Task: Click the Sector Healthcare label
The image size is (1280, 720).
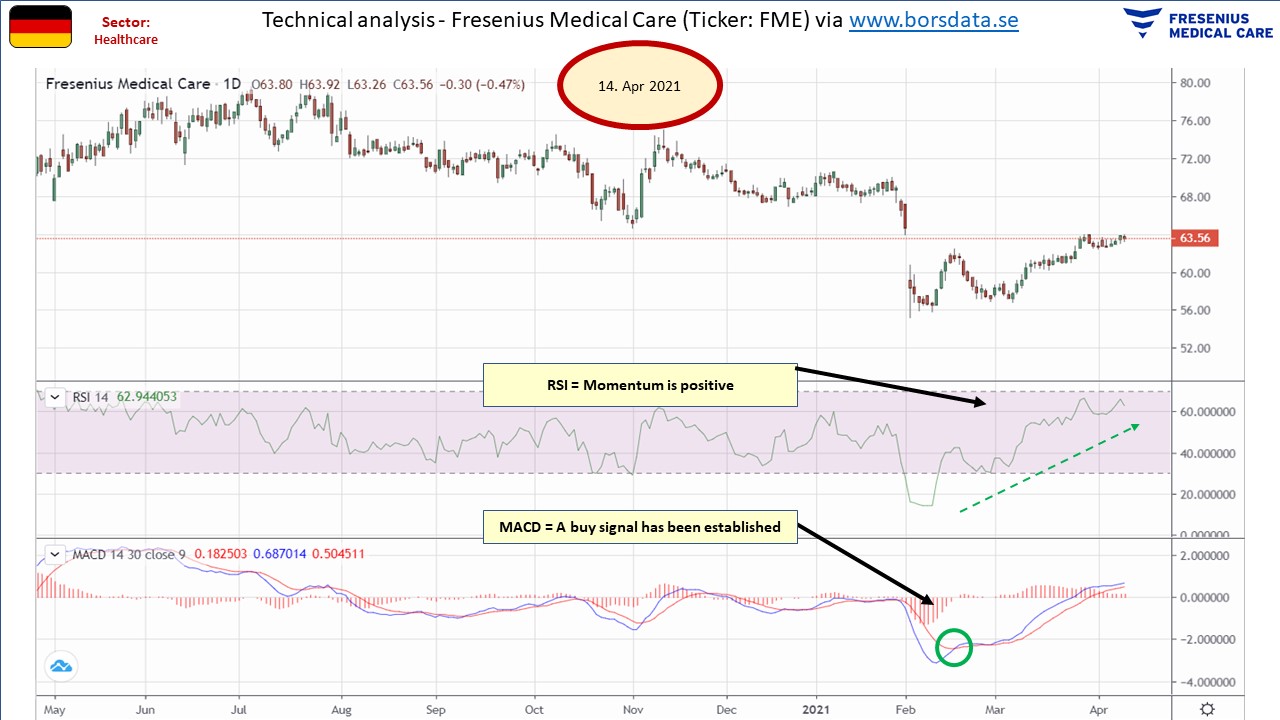Action: [125, 30]
